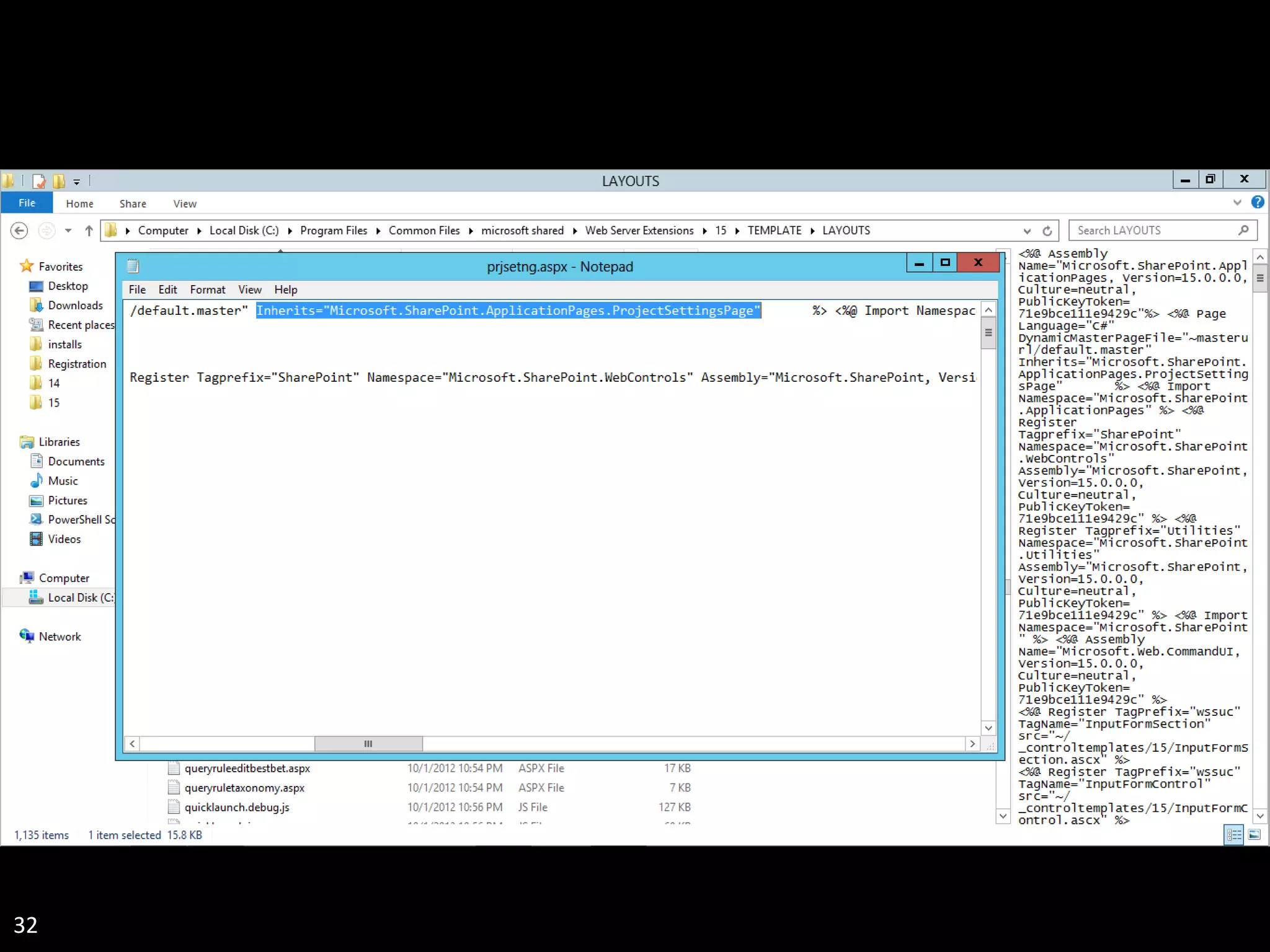Navigate to TEMPLATE in the breadcrumb path
Viewport: 1270px width, 952px height.
click(x=774, y=231)
